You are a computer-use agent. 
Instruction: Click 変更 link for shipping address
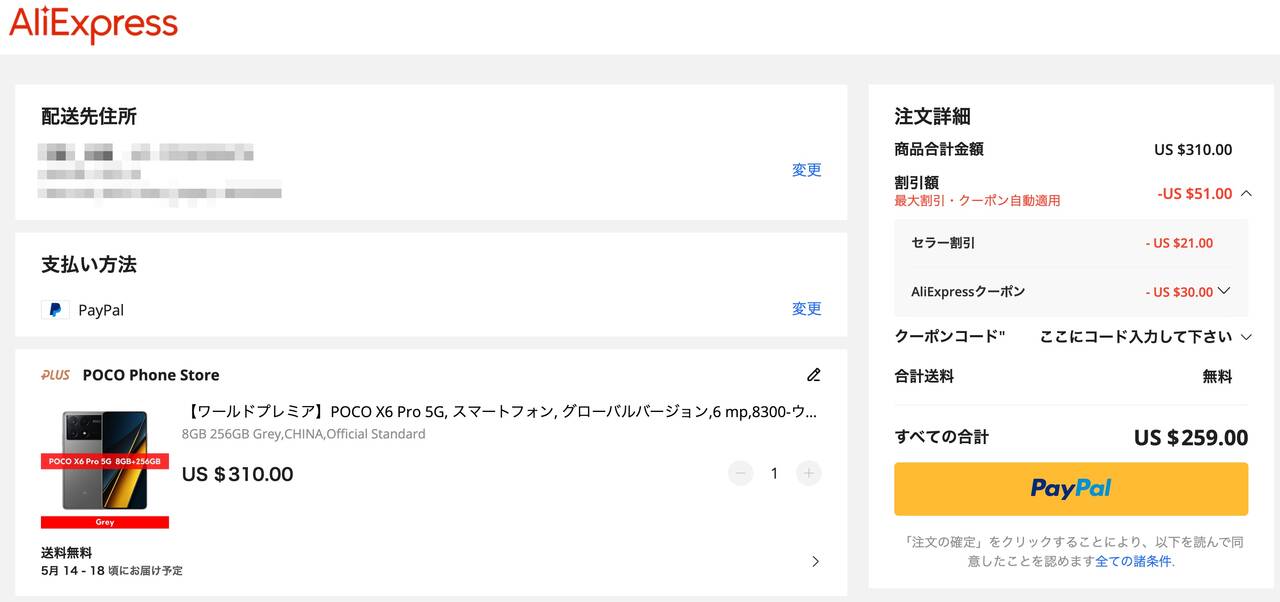click(806, 170)
